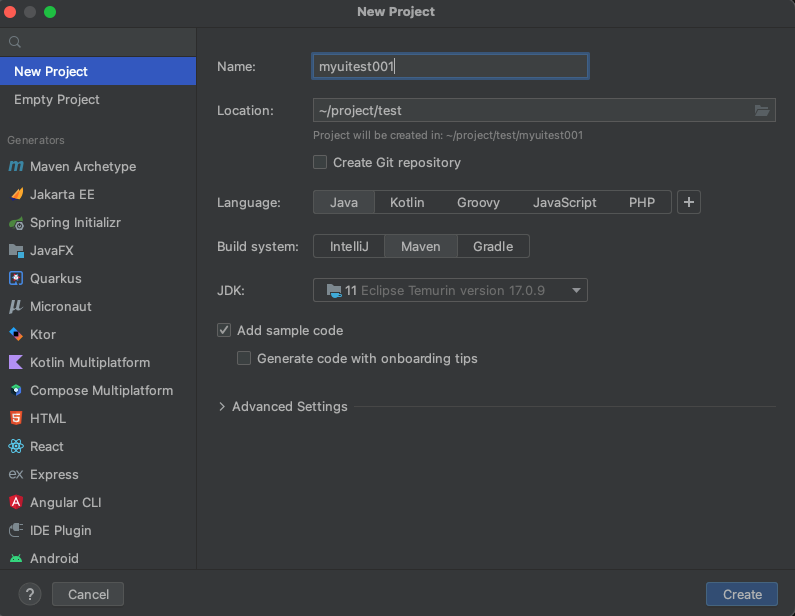Choose the Spring Initializr label in sidebar
This screenshot has width=795, height=616.
click(75, 223)
